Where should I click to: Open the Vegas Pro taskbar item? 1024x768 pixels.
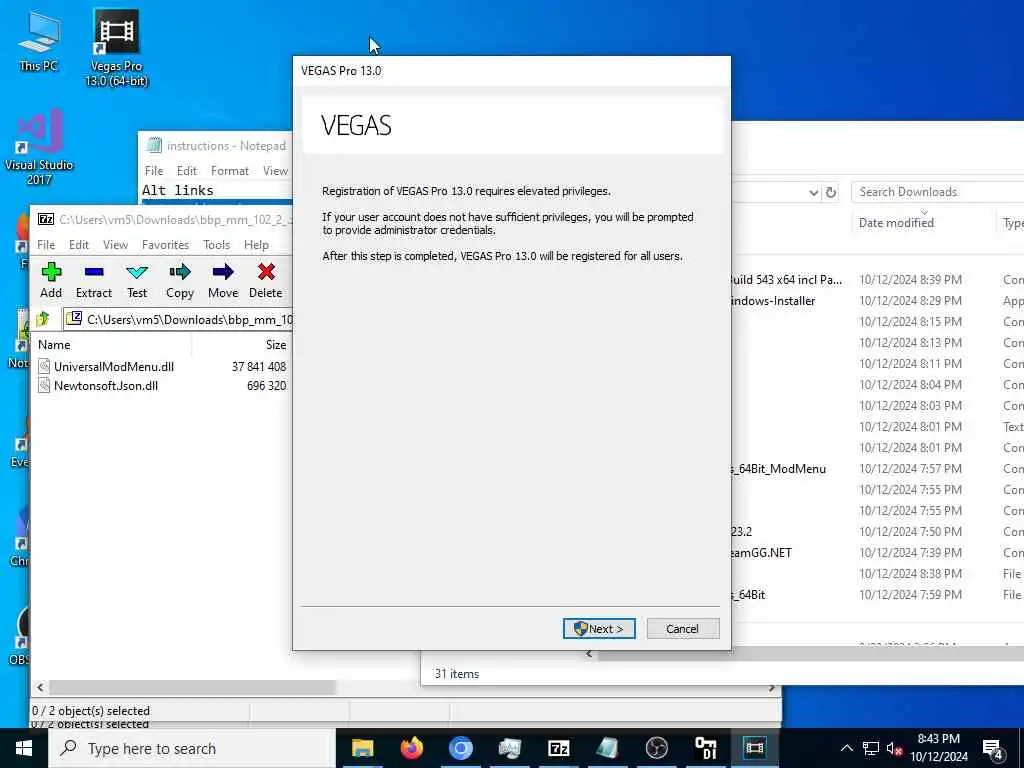[x=754, y=748]
